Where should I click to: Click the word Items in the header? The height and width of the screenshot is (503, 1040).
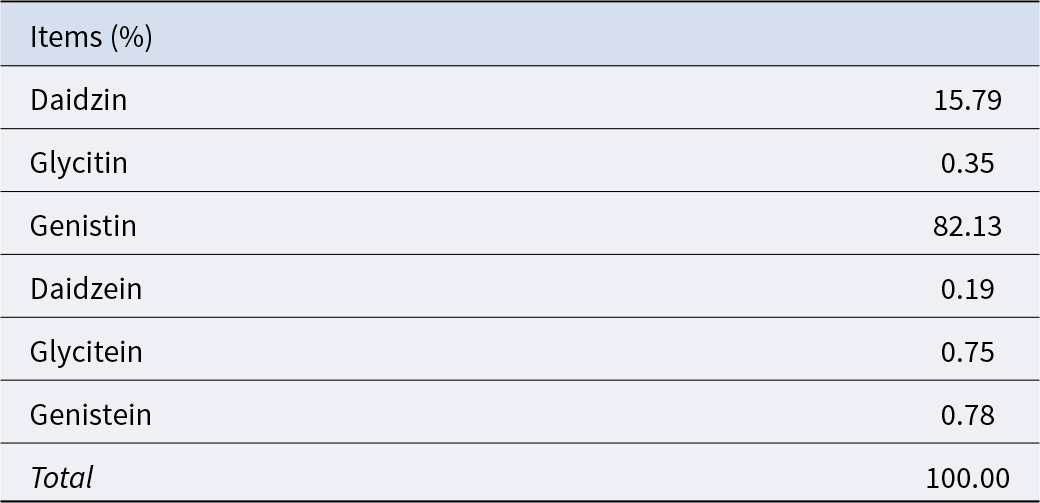66,37
